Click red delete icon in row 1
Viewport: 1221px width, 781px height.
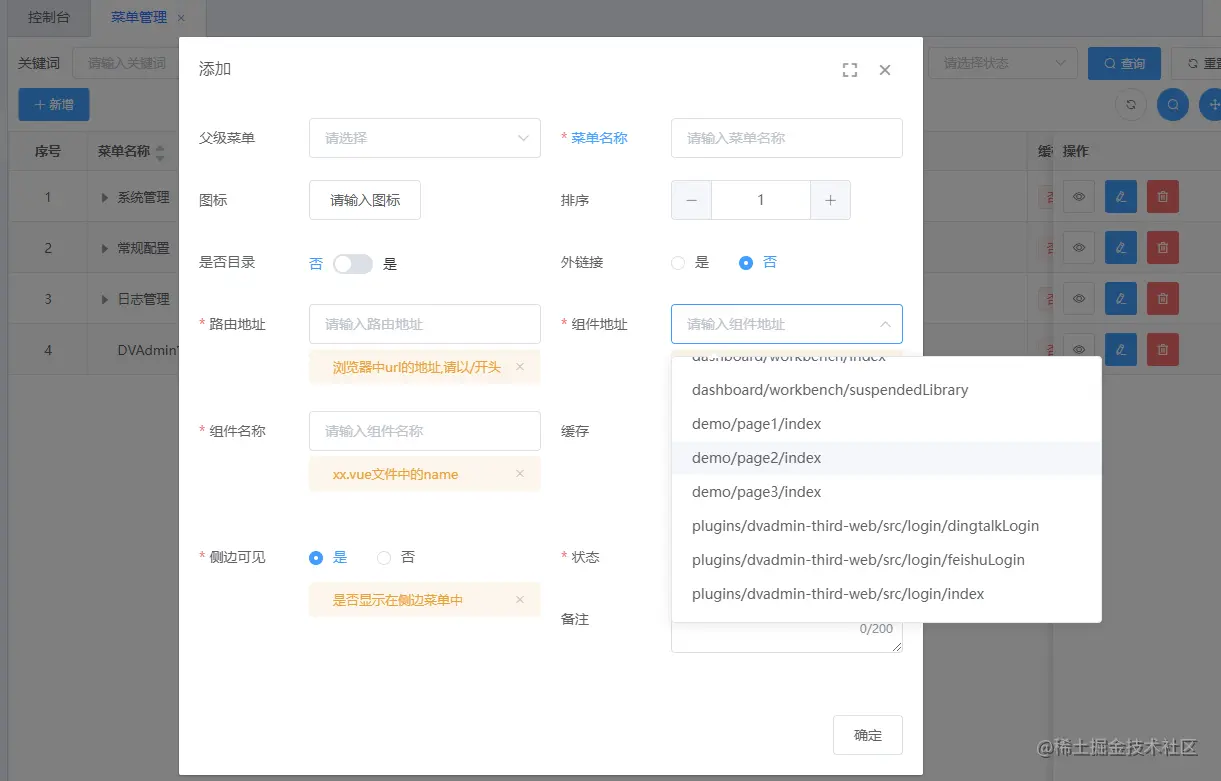pyautogui.click(x=1163, y=197)
